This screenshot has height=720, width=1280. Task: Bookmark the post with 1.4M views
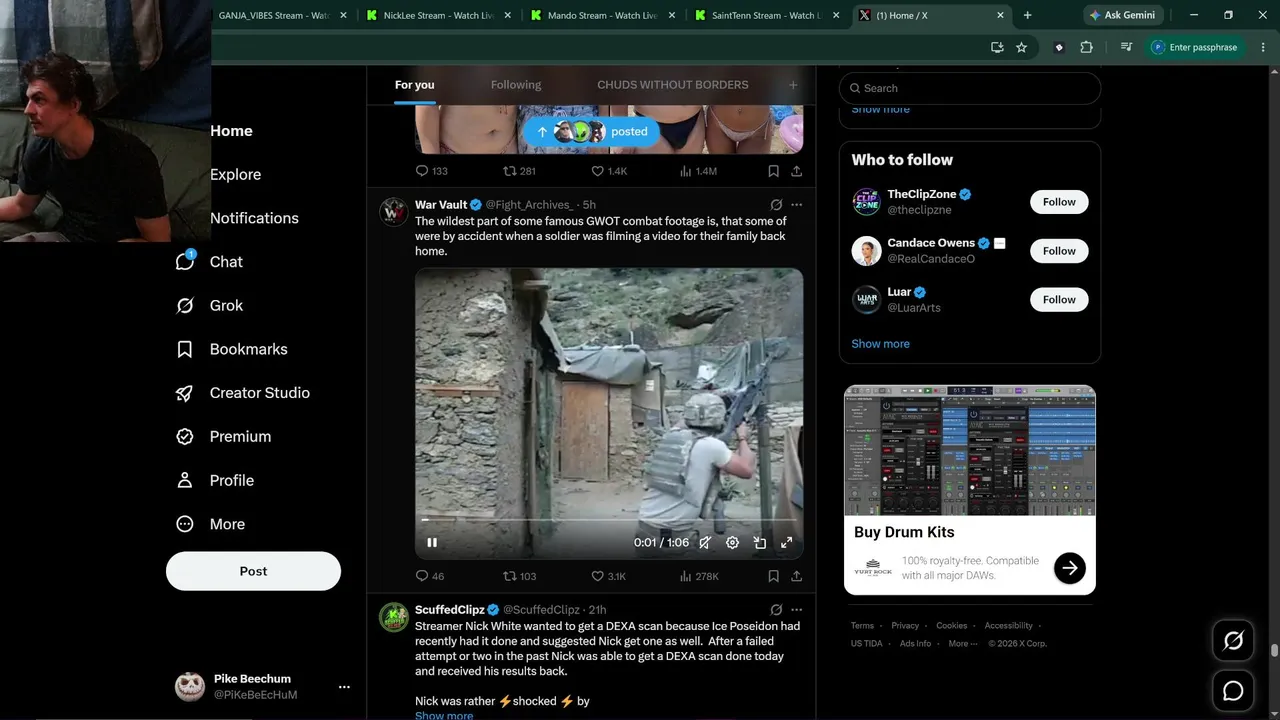click(x=773, y=171)
